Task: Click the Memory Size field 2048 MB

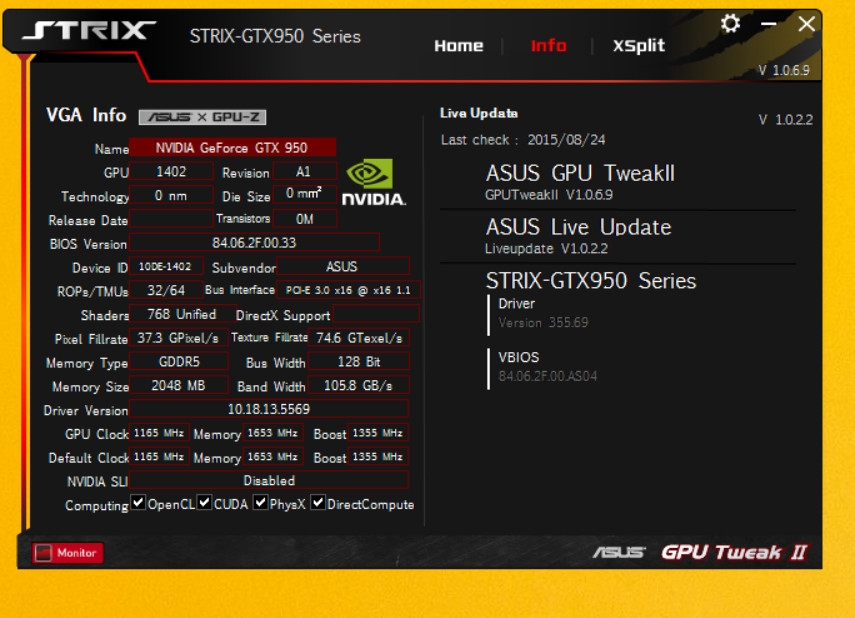Action: click(x=179, y=386)
